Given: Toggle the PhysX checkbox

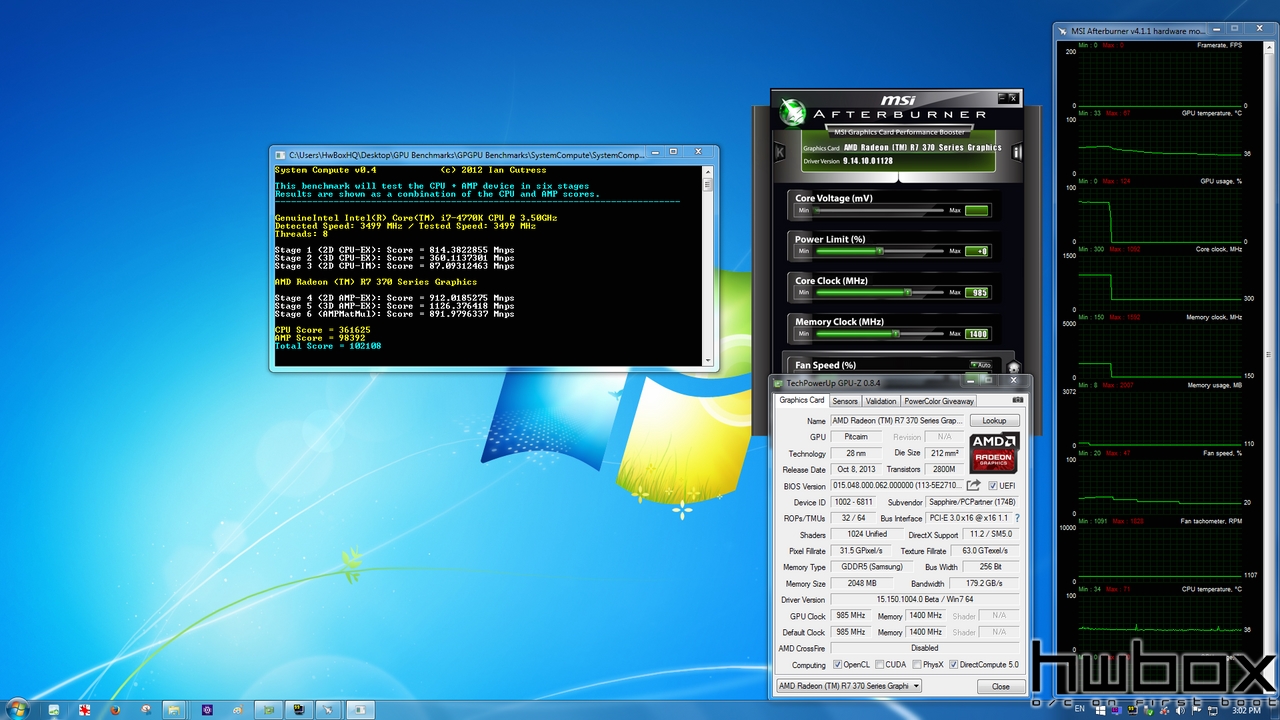Looking at the screenshot, I should tap(916, 665).
